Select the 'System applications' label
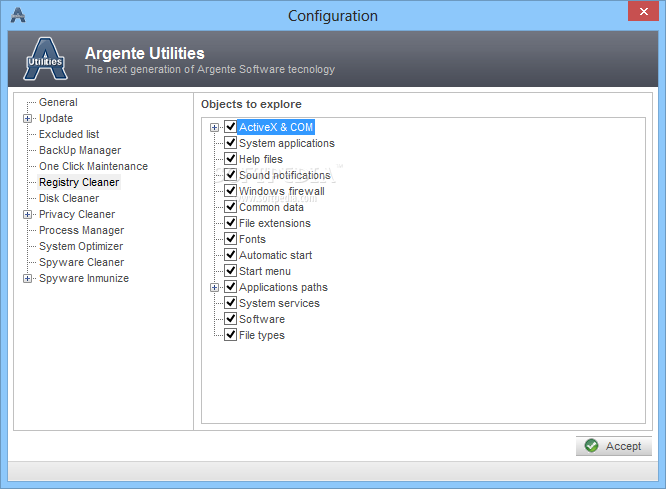 287,143
